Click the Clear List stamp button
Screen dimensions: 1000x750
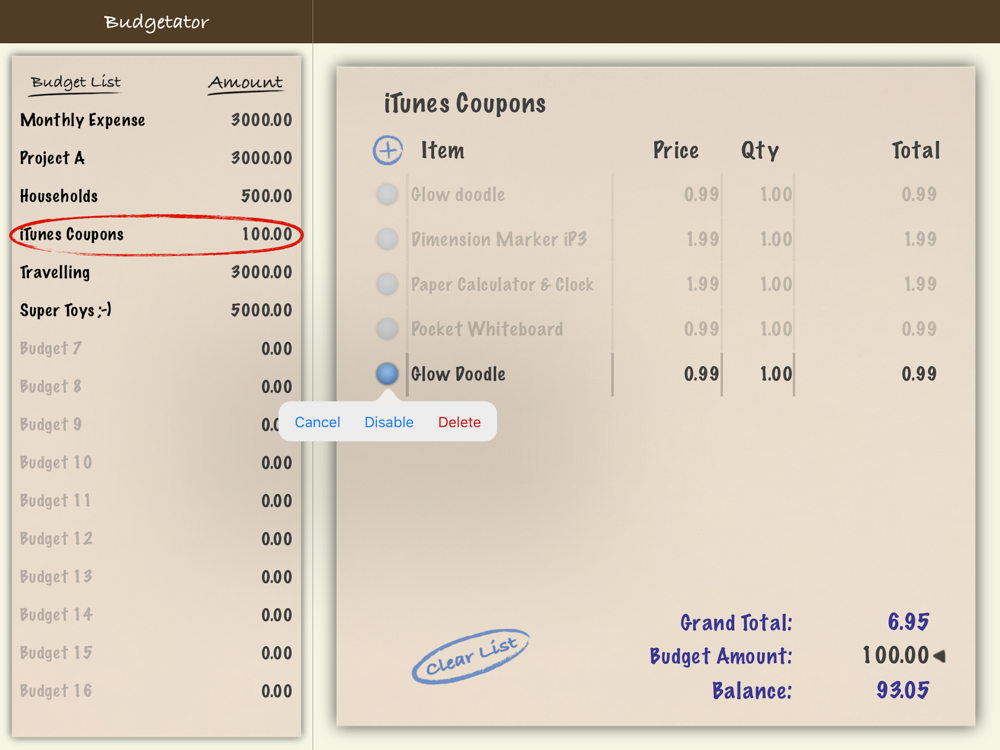471,657
